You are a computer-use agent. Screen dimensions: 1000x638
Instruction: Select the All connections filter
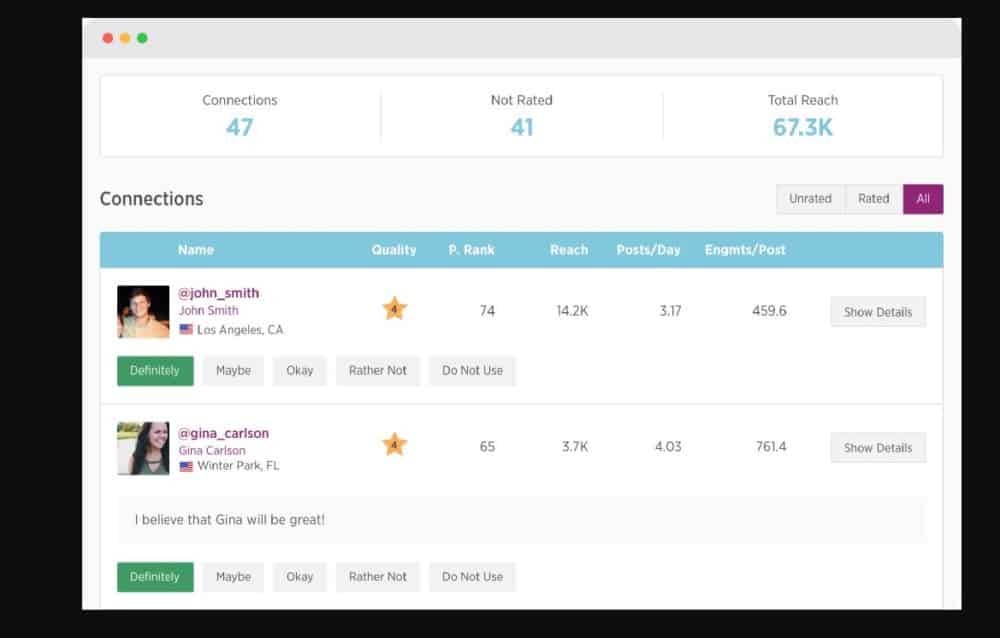pos(922,199)
